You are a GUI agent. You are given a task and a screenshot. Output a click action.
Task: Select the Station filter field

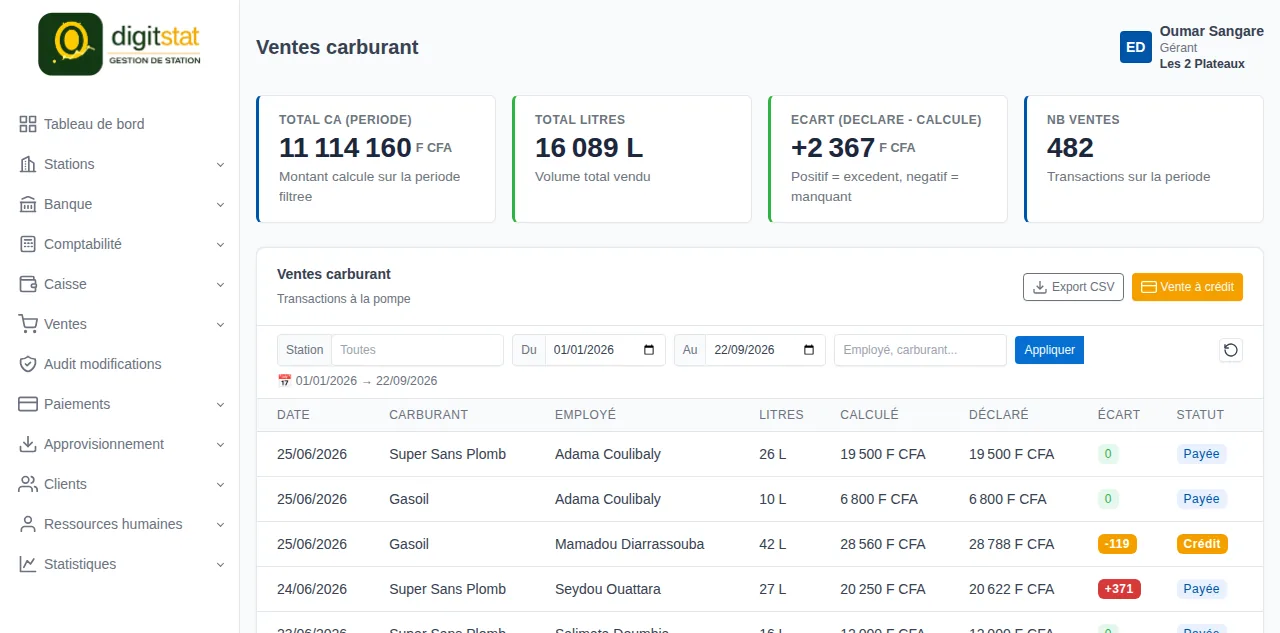point(417,350)
